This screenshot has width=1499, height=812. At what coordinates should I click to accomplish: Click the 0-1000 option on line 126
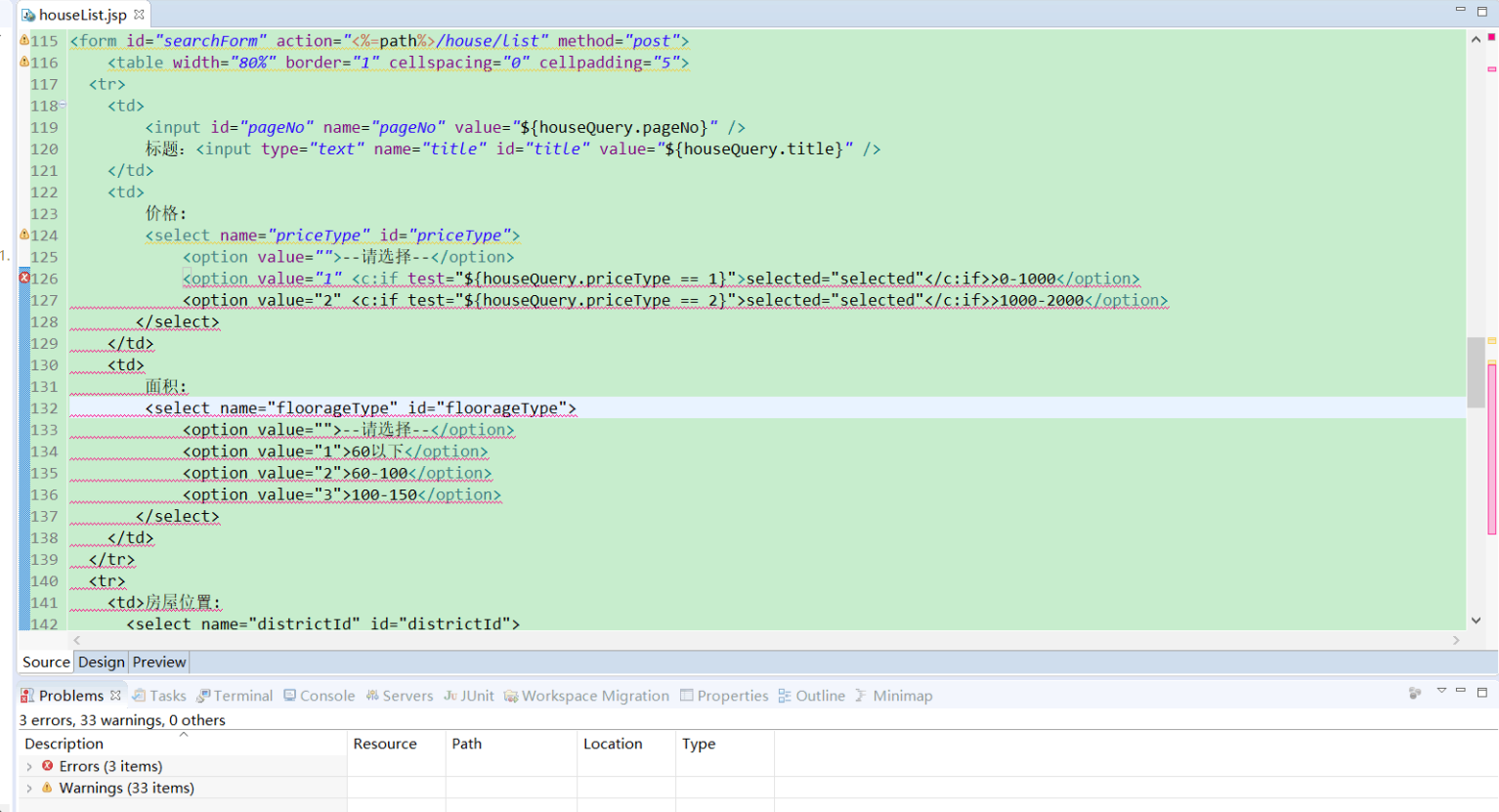tap(662, 278)
